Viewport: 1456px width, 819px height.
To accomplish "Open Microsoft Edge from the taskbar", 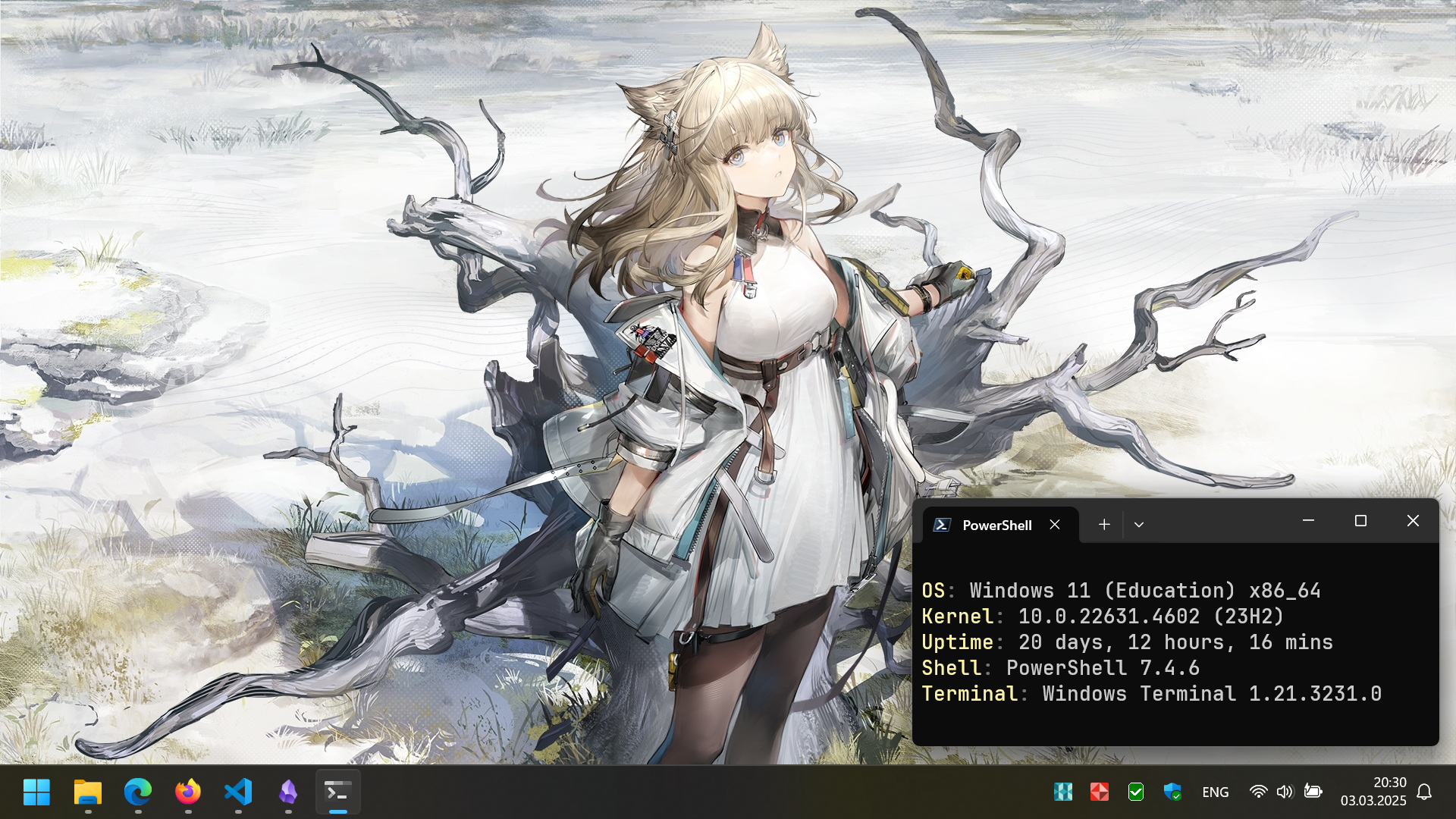I will coord(137,792).
